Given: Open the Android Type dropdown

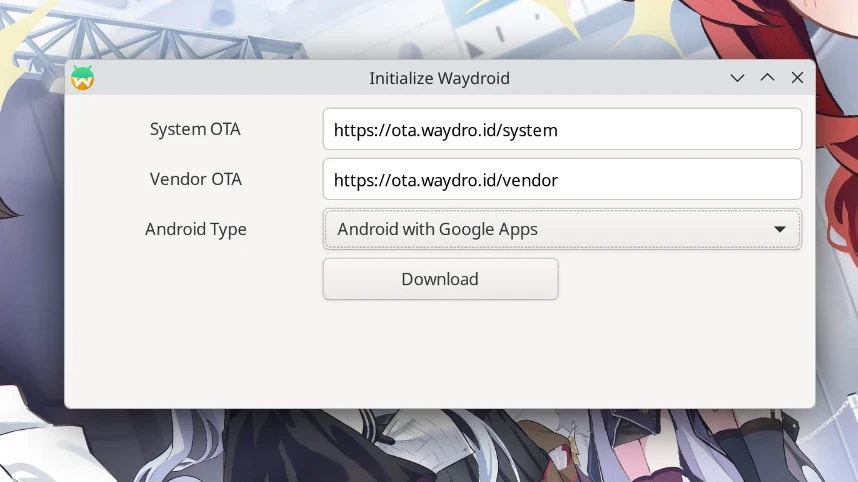Looking at the screenshot, I should click(x=562, y=229).
